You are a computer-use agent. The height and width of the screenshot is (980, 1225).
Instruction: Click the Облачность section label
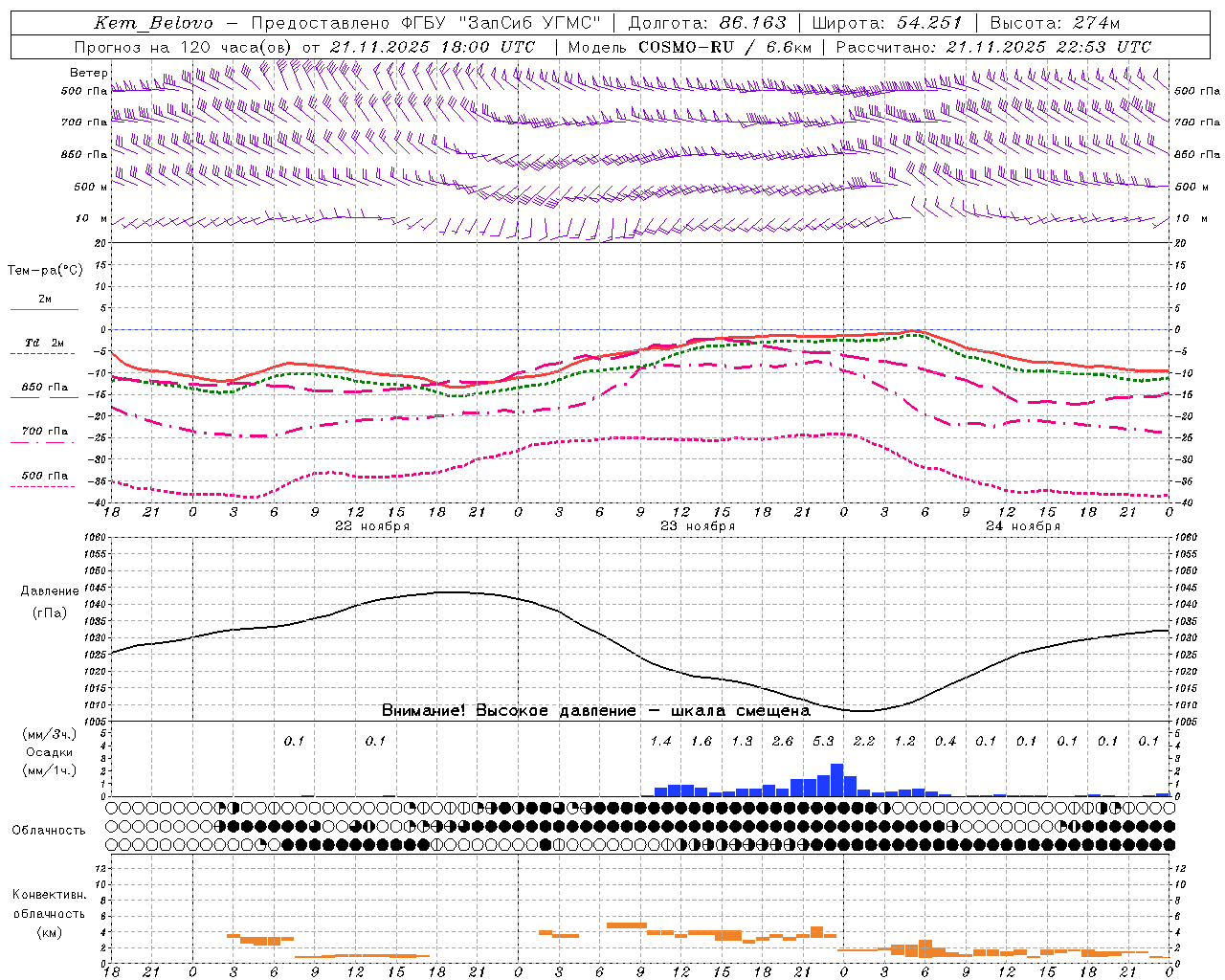[x=50, y=831]
